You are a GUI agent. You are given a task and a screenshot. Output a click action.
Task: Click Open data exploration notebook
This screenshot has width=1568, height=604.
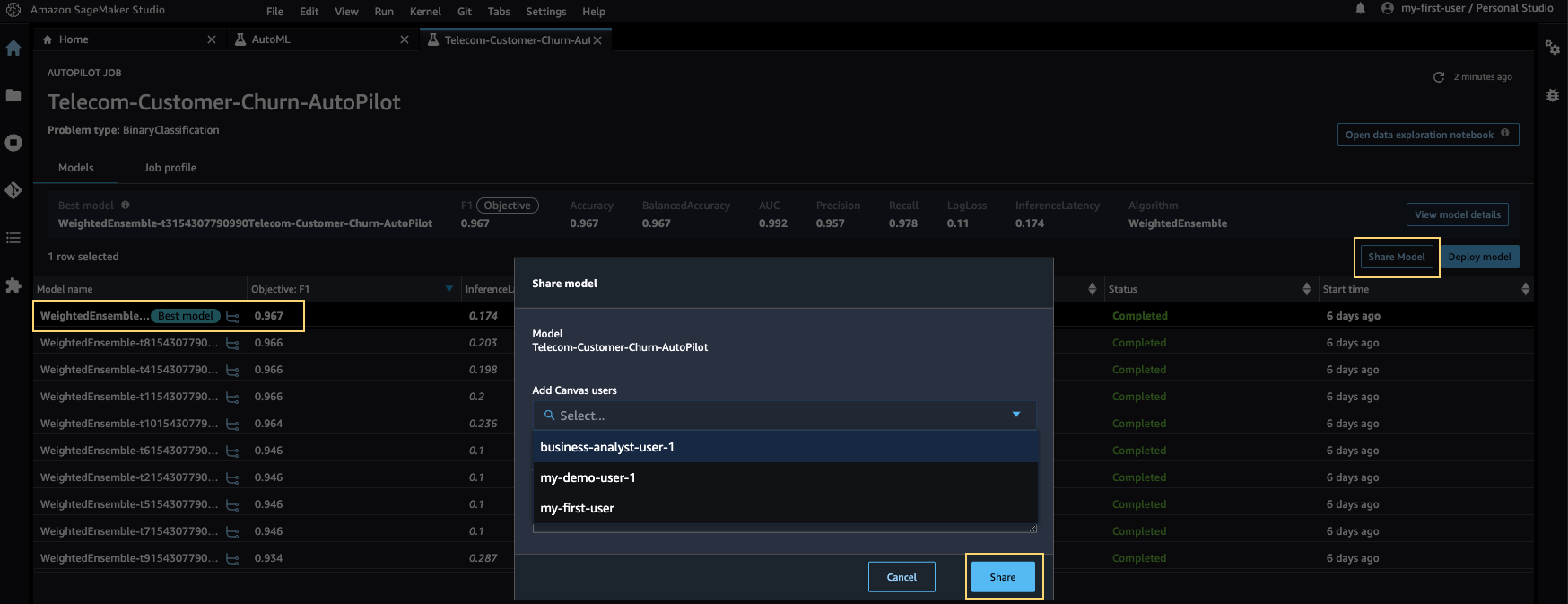[x=1428, y=135]
